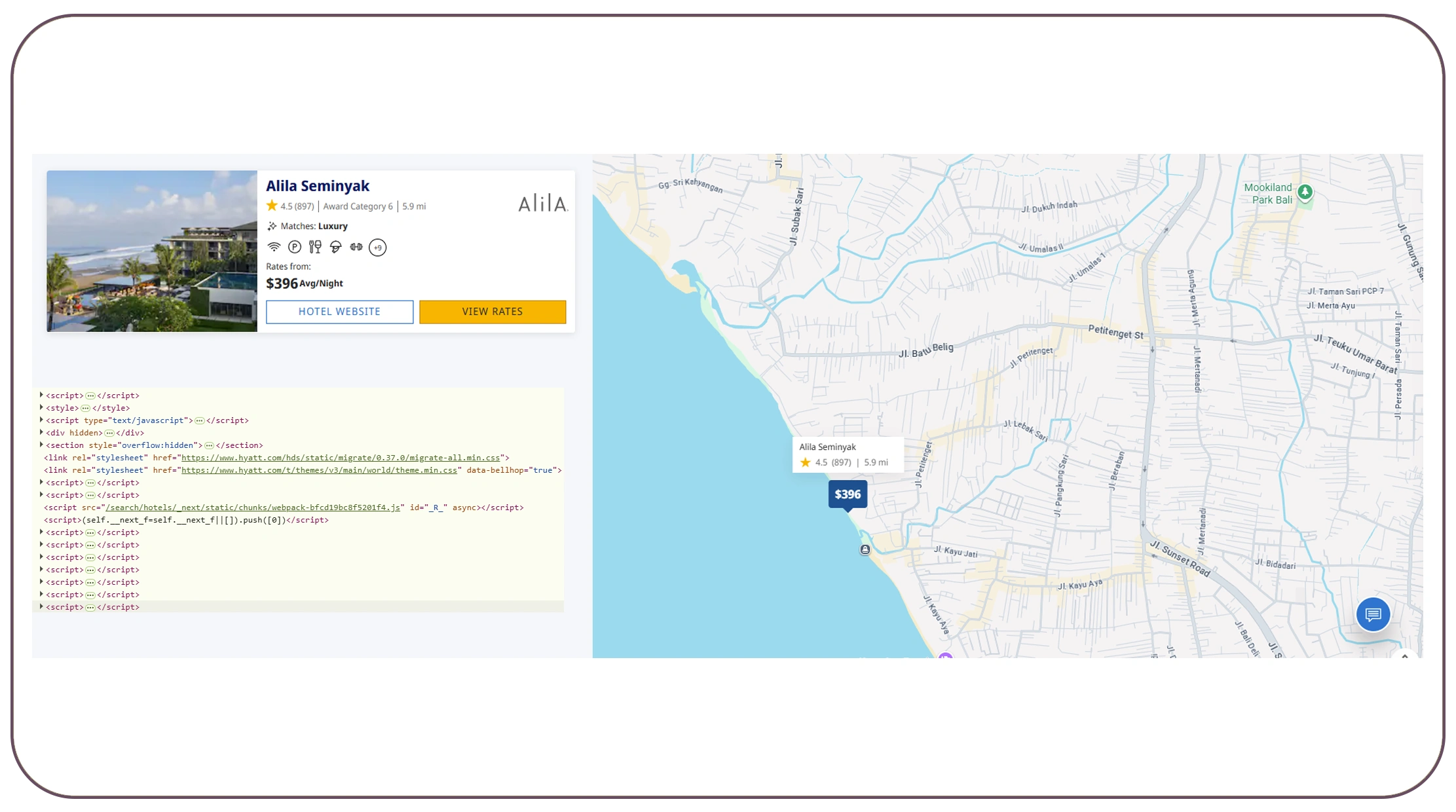The image size is (1456, 812).
Task: Click the HOTEL WEBSITE button
Action: pos(339,312)
